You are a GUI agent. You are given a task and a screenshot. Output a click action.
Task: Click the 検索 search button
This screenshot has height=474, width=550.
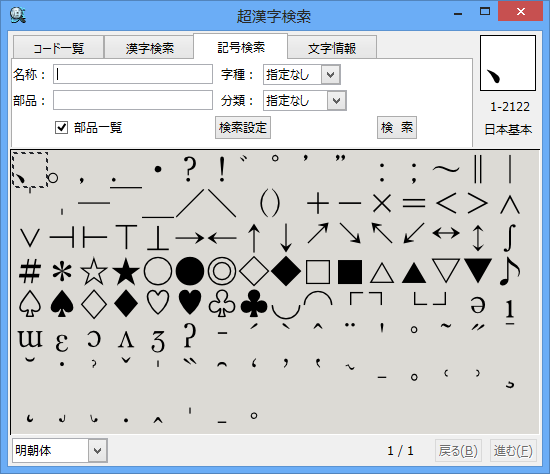pyautogui.click(x=397, y=127)
